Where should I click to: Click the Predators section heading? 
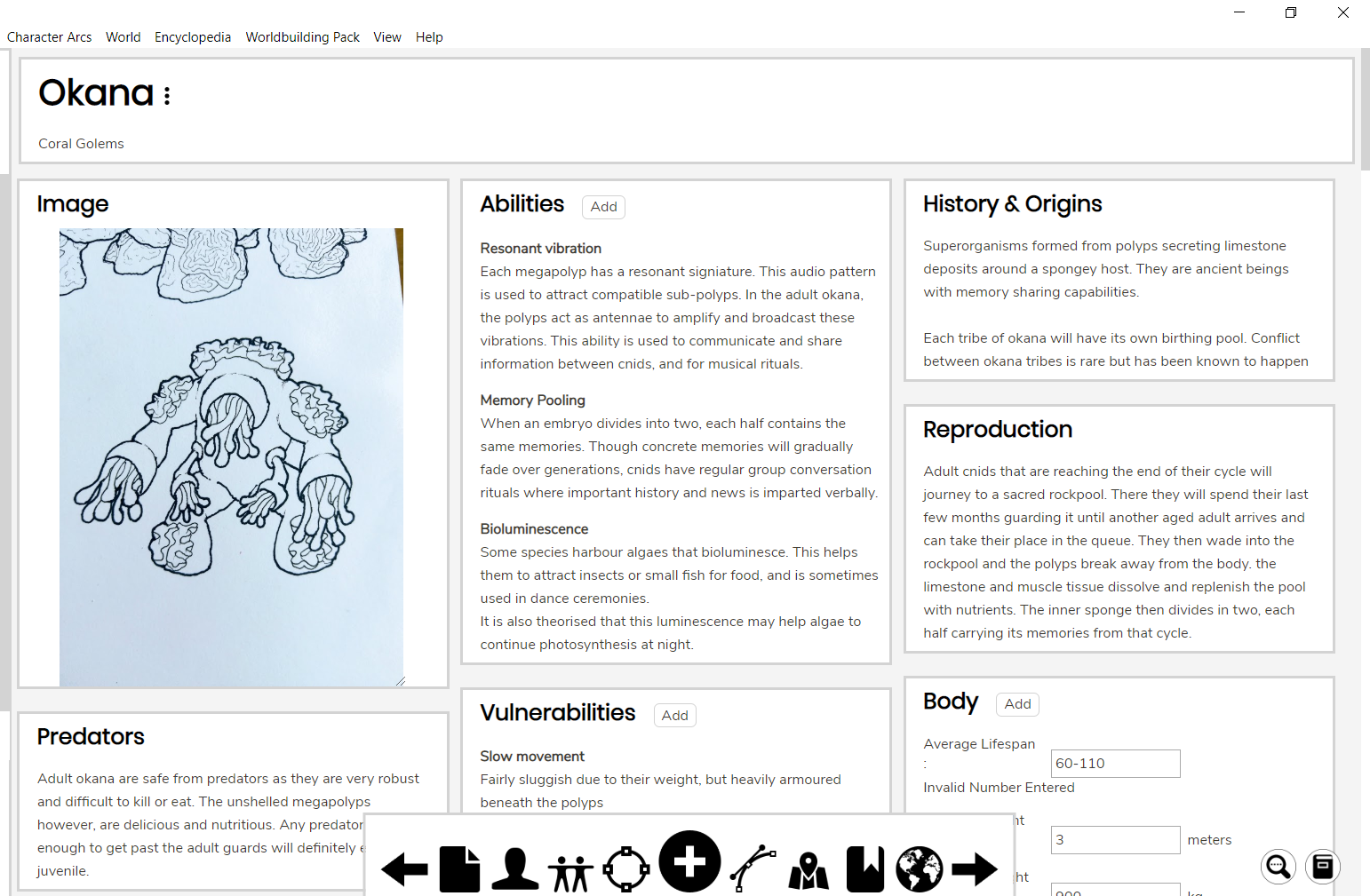point(91,737)
